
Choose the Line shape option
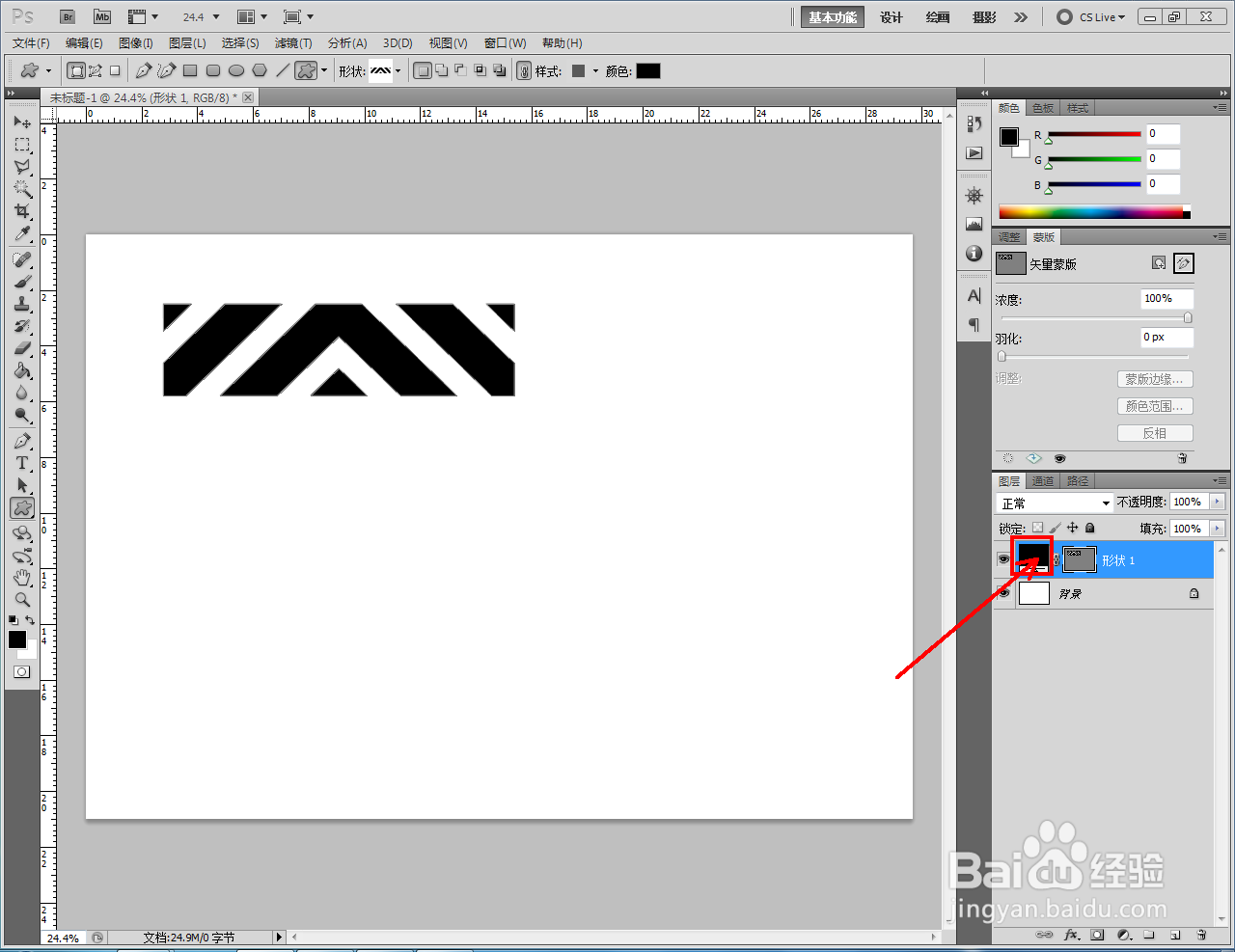(283, 70)
